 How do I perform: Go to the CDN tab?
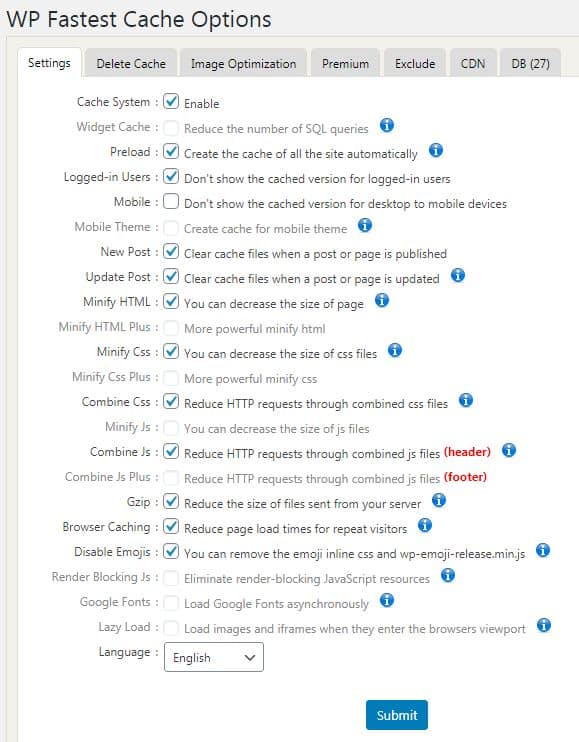(x=473, y=63)
